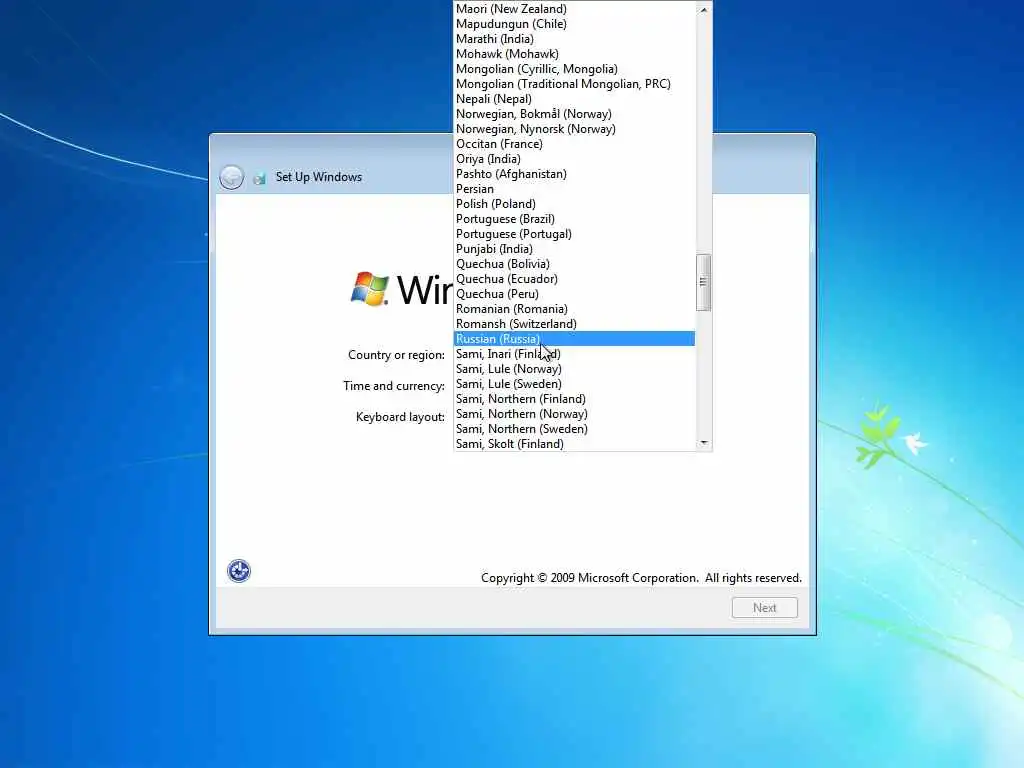
Task: Select Mongolian (Traditional Mongolian, PRC)
Action: coord(574,84)
